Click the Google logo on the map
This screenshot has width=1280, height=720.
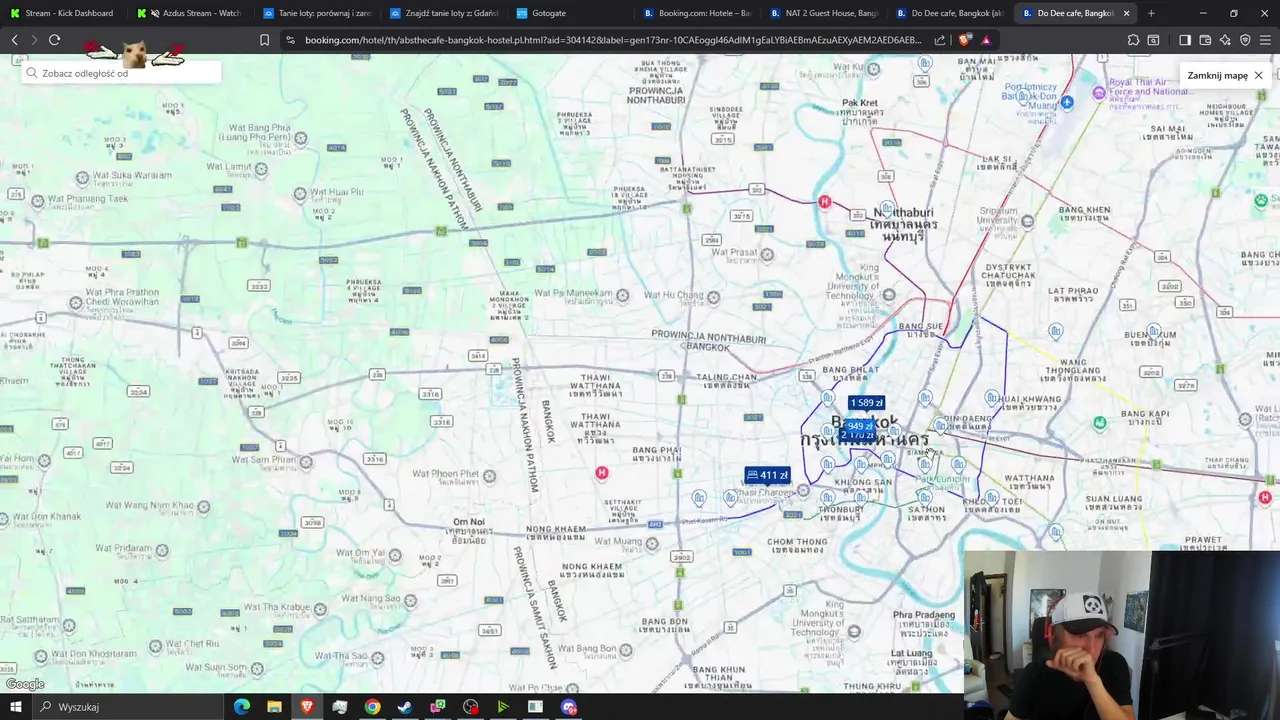[x=25, y=684]
